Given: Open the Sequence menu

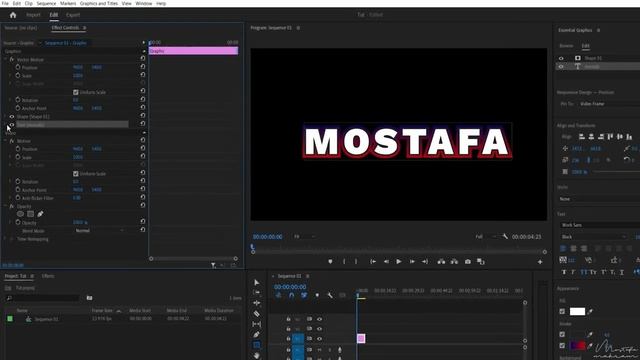Looking at the screenshot, I should pyautogui.click(x=46, y=3).
